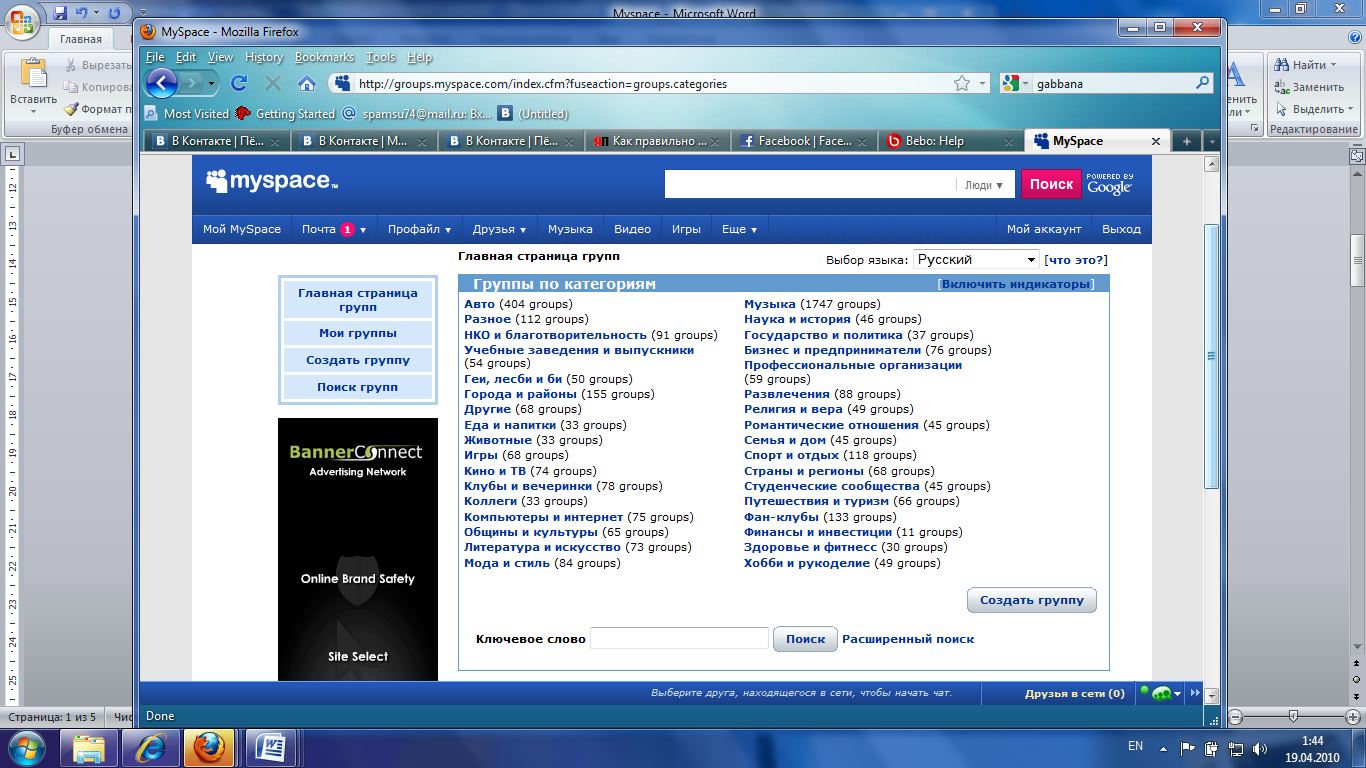1366x768 pixels.
Task: Open the Firefox History menu
Action: click(264, 57)
